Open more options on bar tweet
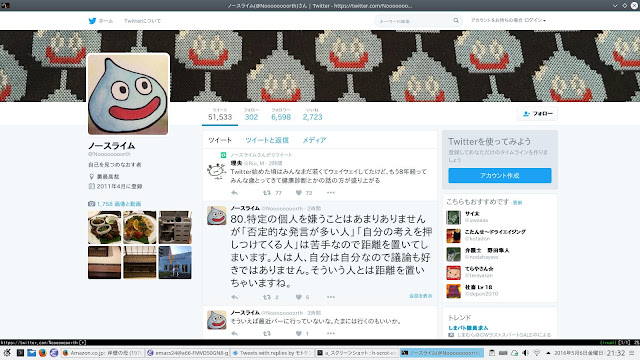640x360 pixels. pyautogui.click(x=331, y=333)
